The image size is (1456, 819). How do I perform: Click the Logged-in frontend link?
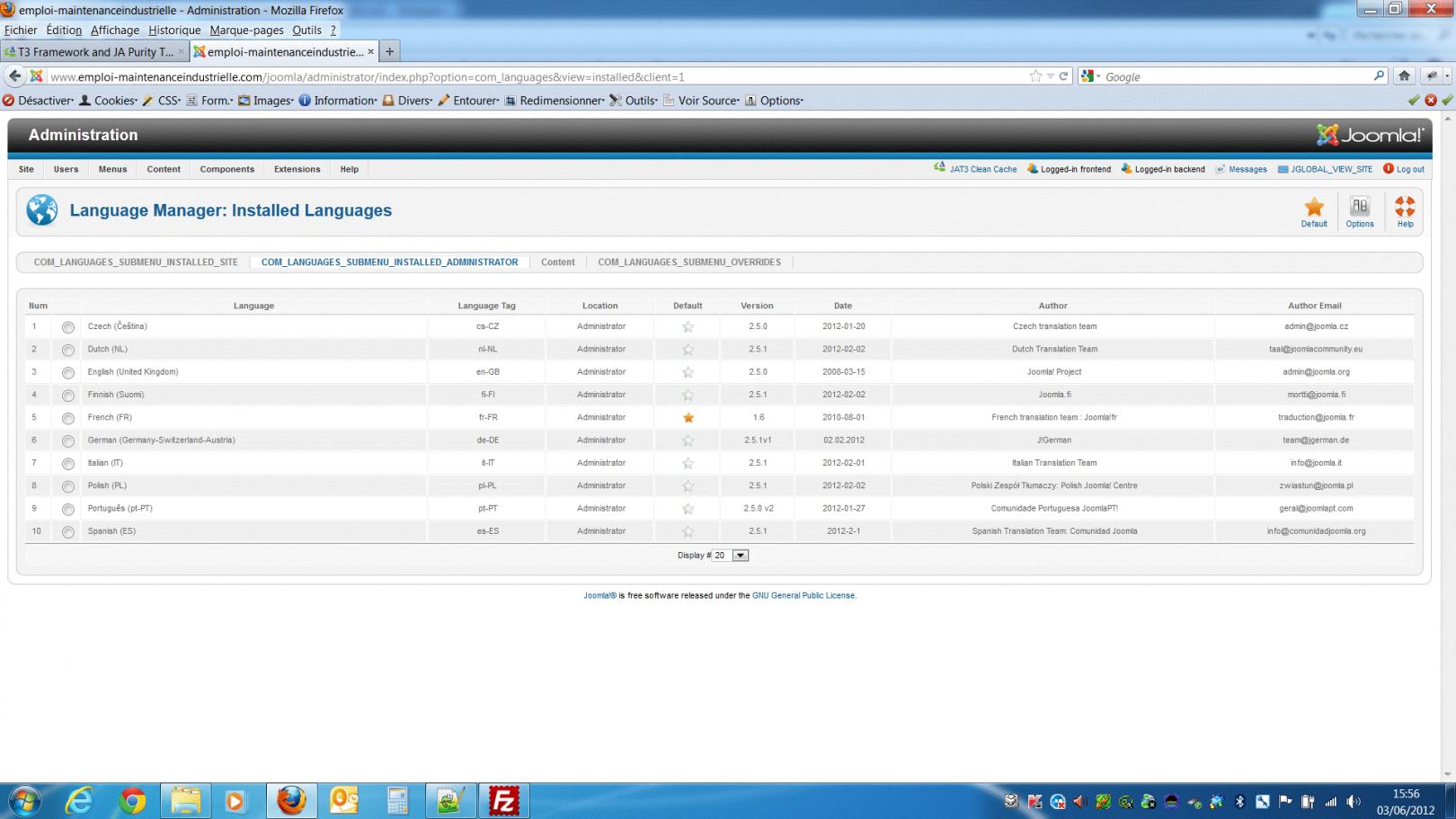1070,169
